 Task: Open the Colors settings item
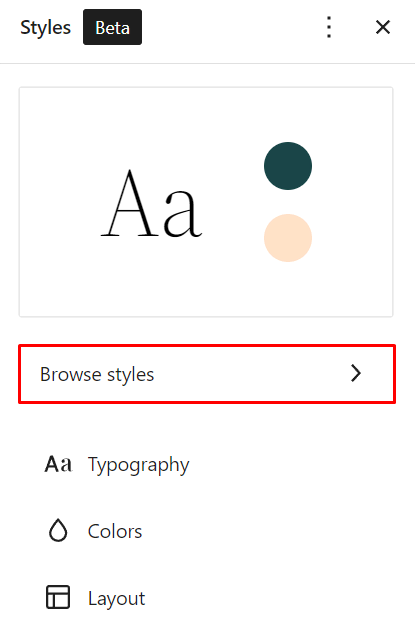pos(207,531)
